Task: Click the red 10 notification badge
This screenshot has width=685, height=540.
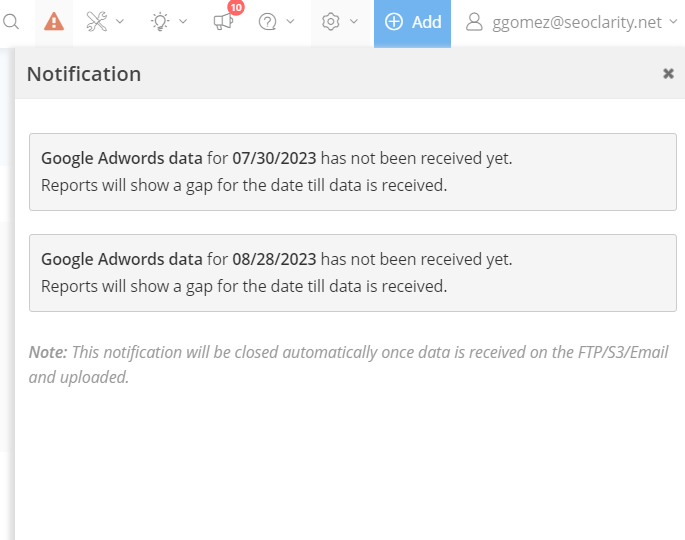Action: point(236,8)
